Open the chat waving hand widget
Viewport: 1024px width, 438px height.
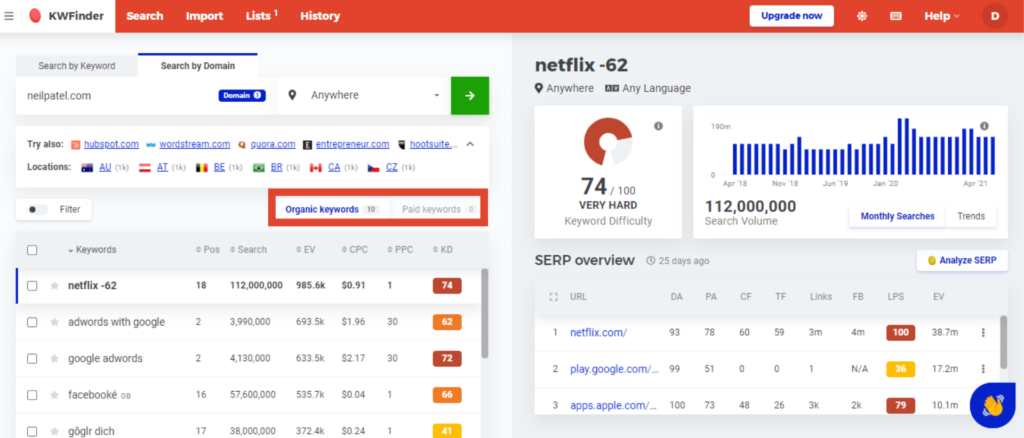(x=993, y=405)
